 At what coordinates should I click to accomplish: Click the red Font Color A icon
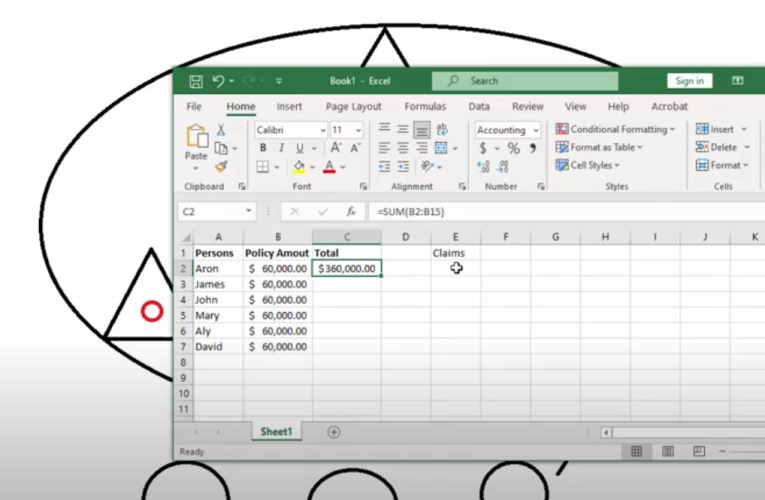329,167
